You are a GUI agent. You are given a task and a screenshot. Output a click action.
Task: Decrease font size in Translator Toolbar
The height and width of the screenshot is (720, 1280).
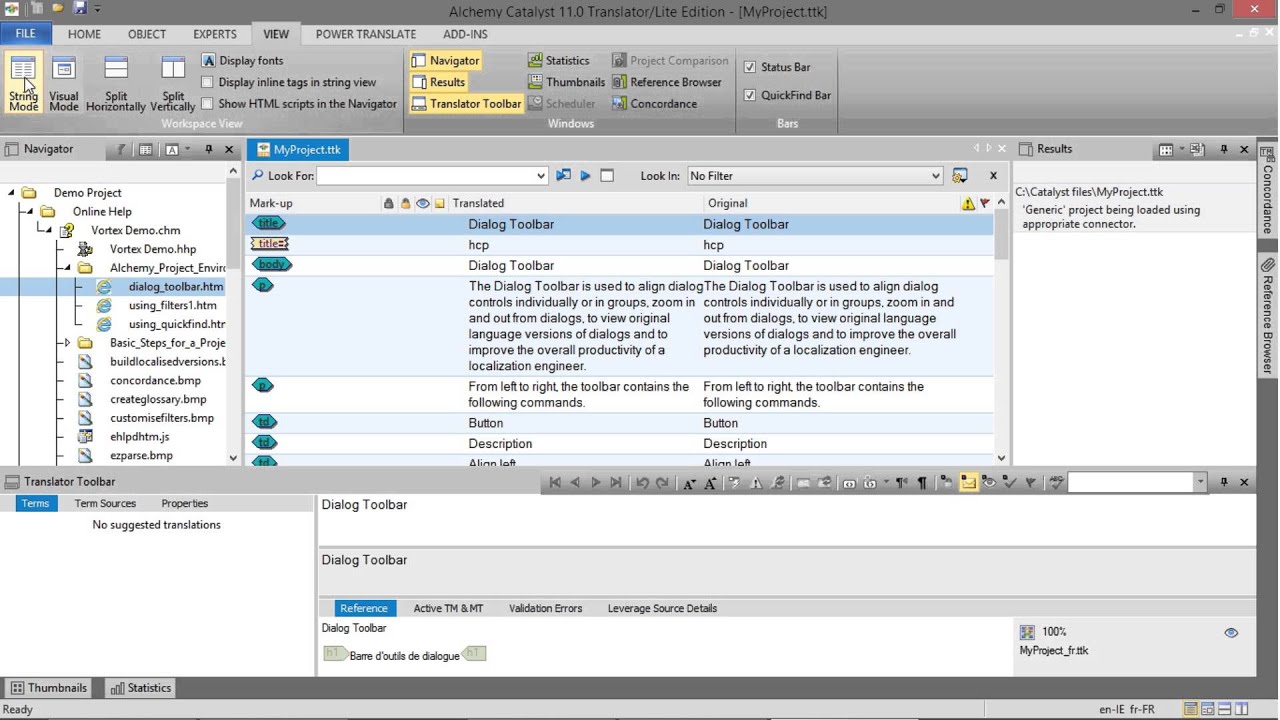tap(689, 483)
